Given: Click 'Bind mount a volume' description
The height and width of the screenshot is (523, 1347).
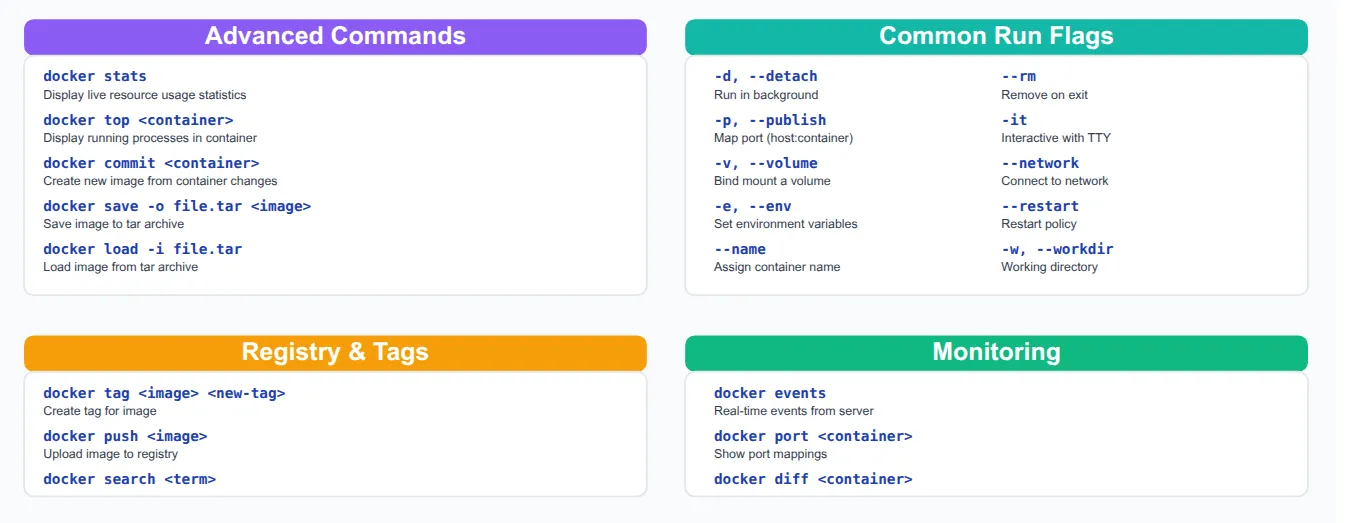Looking at the screenshot, I should (772, 181).
